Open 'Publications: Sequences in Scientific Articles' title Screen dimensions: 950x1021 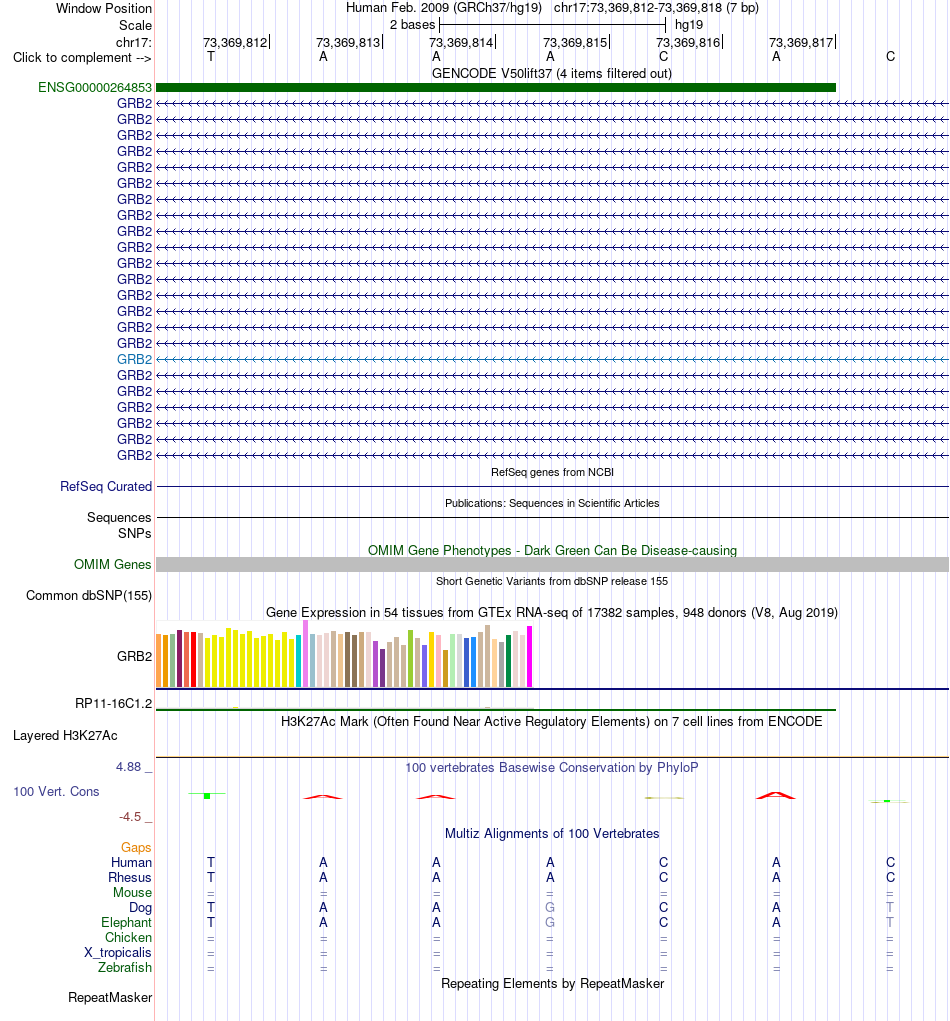pos(552,503)
